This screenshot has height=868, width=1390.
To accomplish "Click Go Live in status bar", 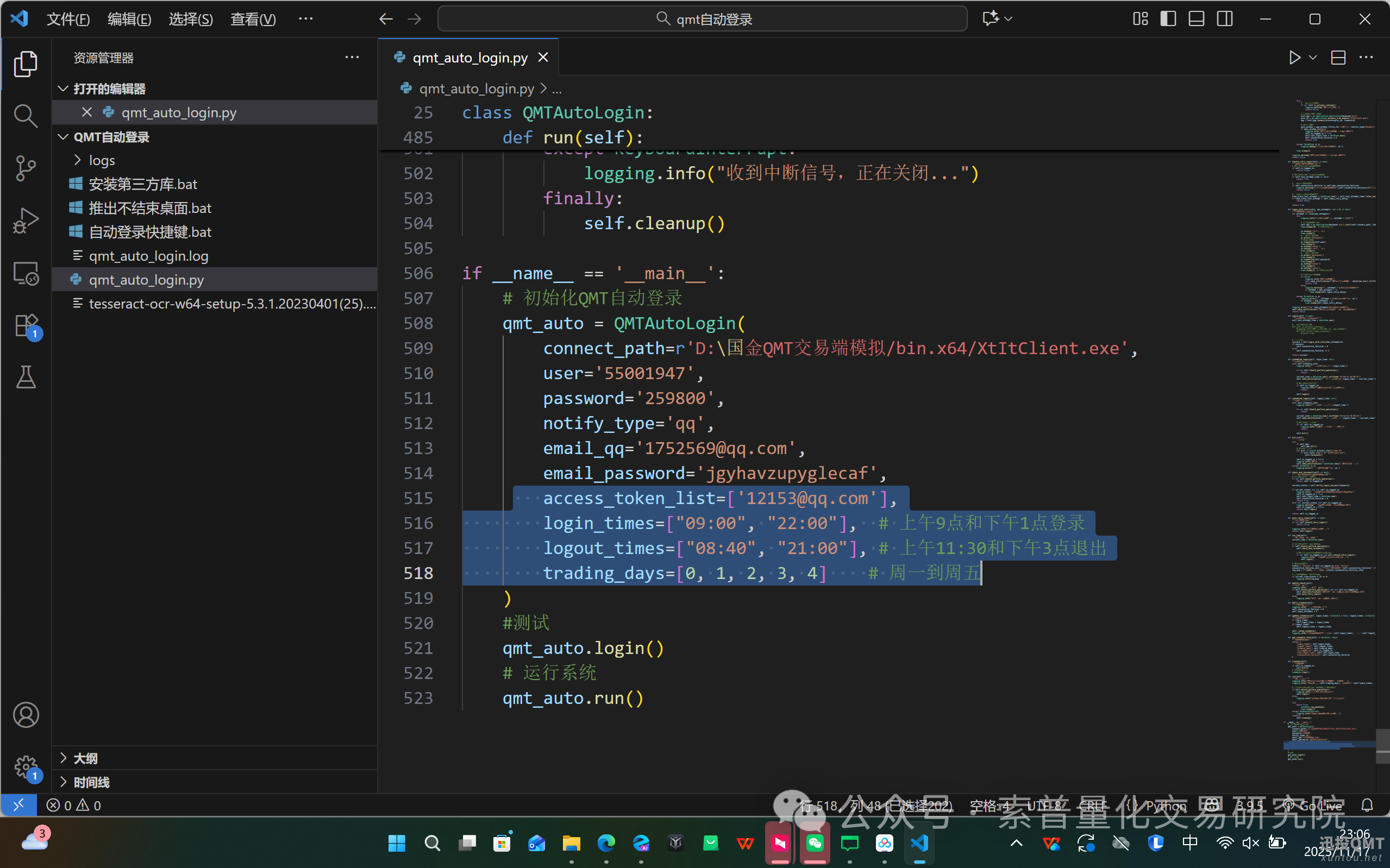I will point(1319,806).
